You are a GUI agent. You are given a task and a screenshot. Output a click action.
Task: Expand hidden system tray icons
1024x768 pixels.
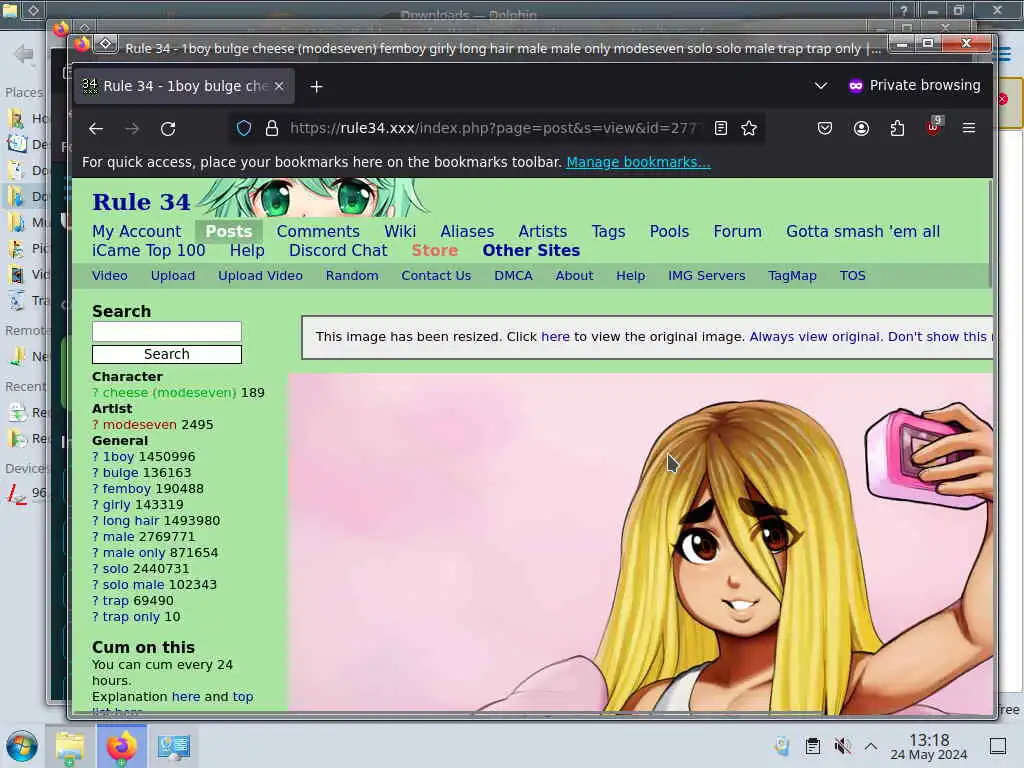click(x=871, y=746)
